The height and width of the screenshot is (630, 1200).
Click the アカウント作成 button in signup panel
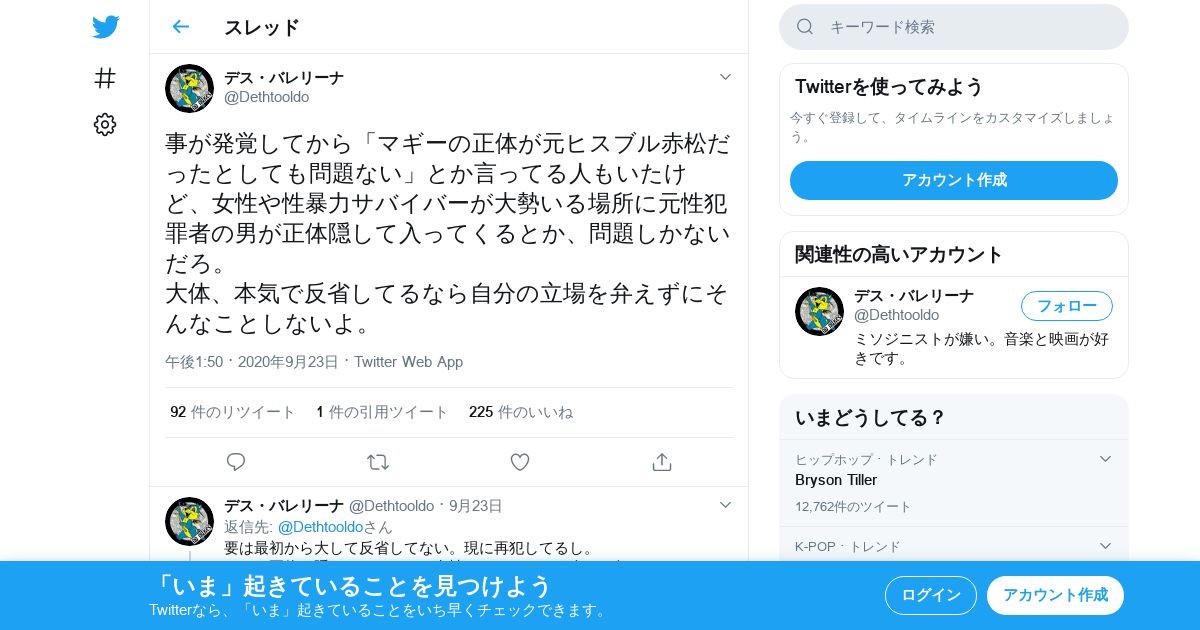point(954,180)
